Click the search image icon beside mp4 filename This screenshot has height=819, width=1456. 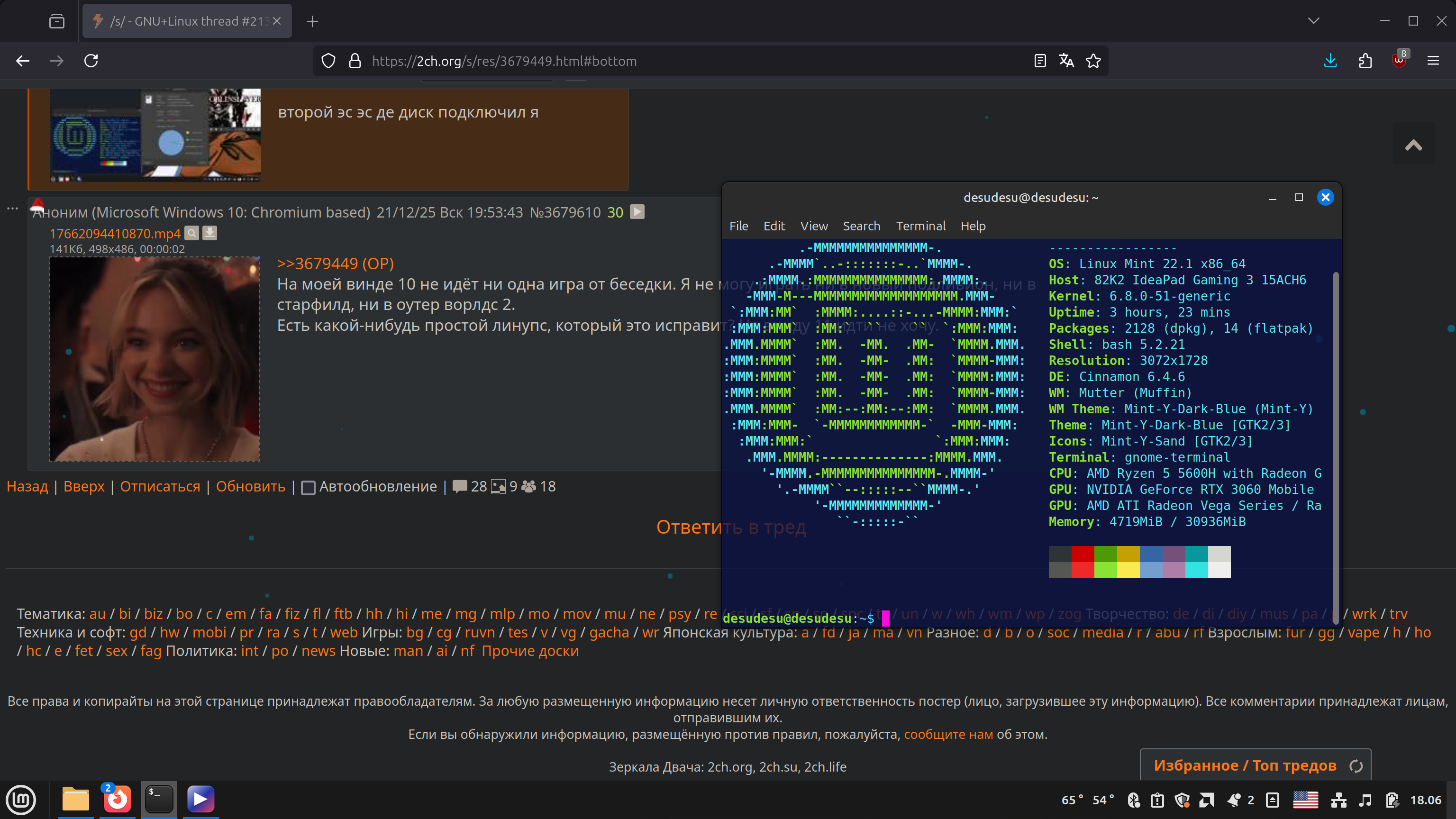[x=192, y=233]
